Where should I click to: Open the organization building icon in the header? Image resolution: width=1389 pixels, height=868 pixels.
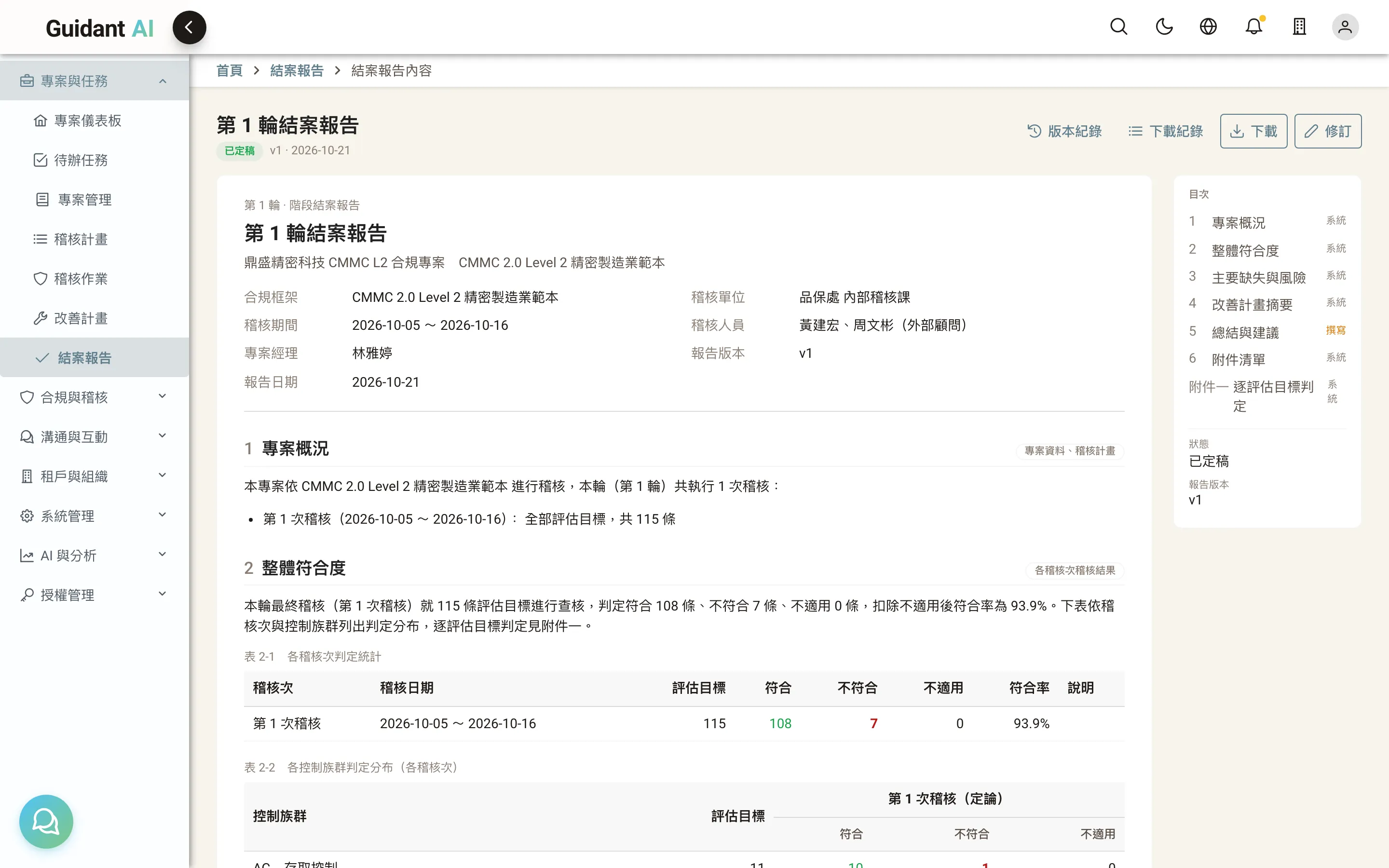pos(1299,27)
